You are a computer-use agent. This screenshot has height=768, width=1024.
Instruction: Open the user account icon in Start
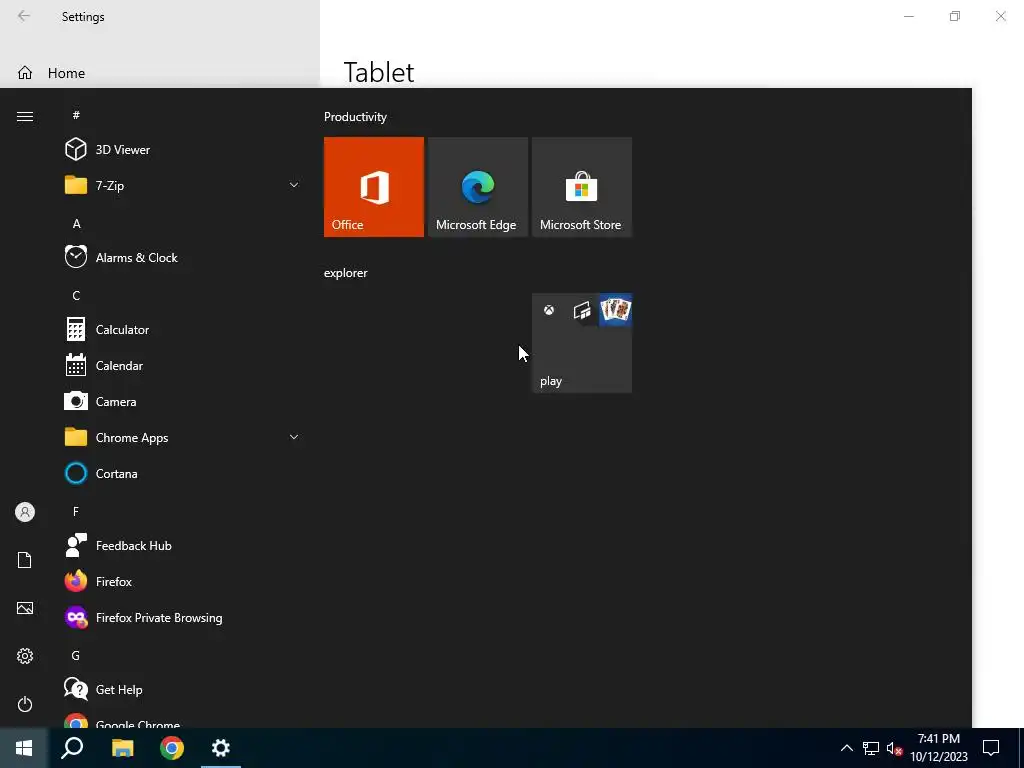(25, 512)
